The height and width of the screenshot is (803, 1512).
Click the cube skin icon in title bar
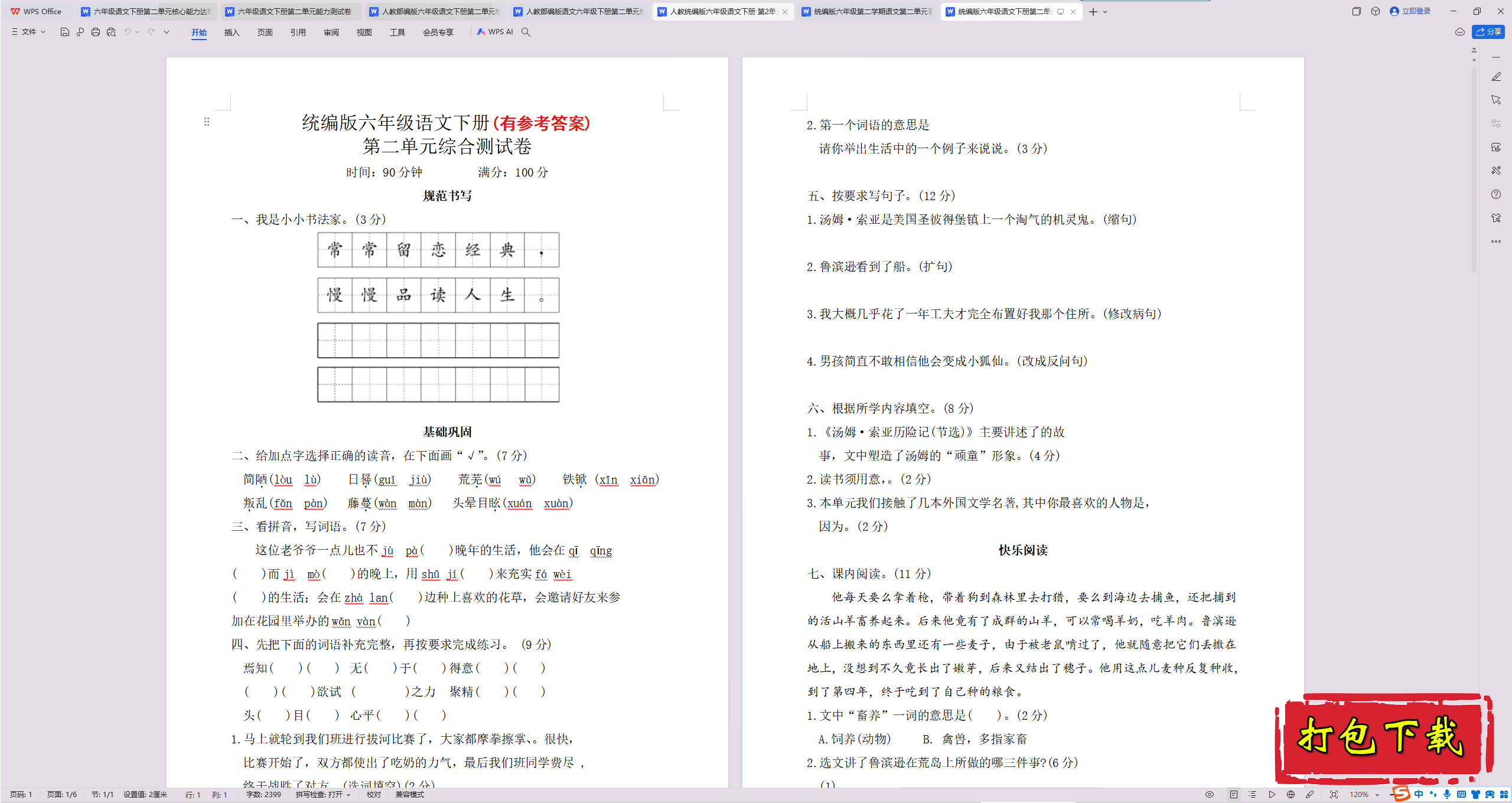[1376, 11]
